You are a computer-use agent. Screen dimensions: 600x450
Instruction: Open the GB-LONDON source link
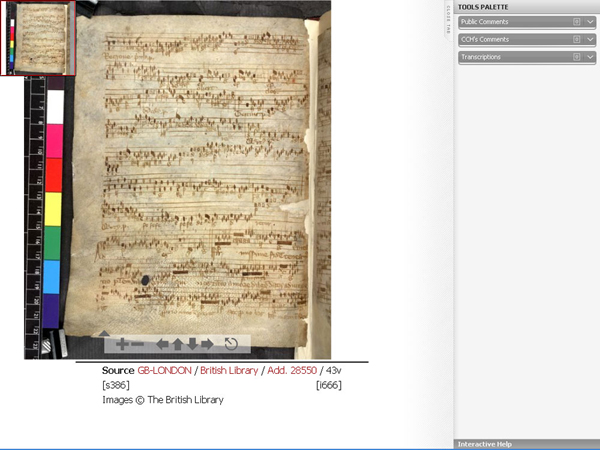164,370
